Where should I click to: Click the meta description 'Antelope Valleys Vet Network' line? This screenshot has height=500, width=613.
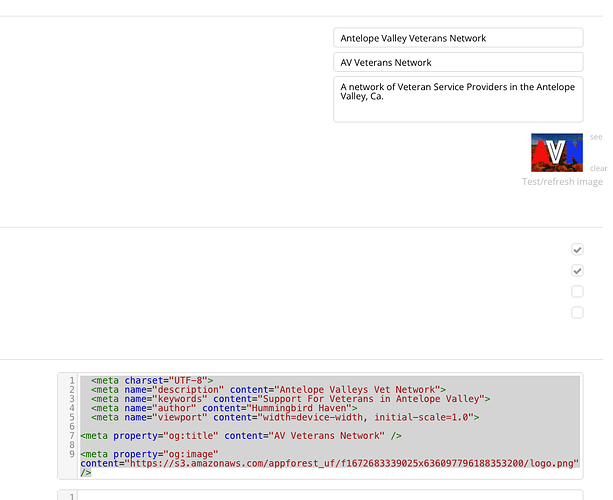[x=268, y=390]
